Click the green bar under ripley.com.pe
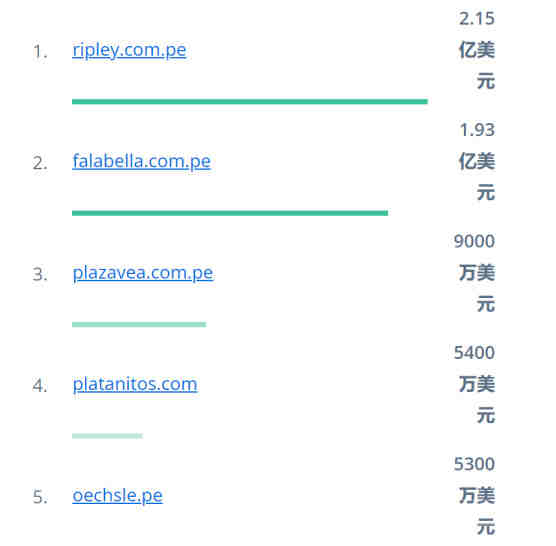The width and height of the screenshot is (556, 546). click(250, 102)
